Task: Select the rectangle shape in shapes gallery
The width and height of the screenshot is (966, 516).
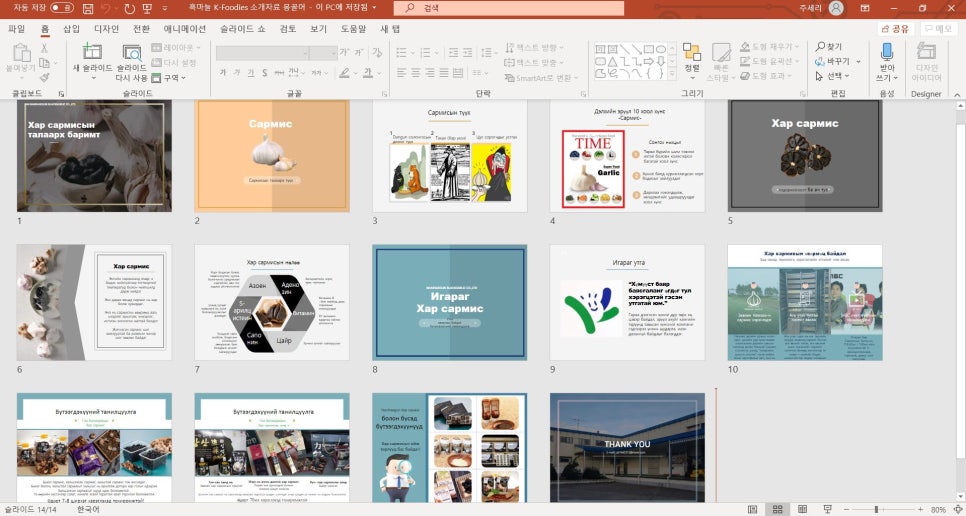Action: [649, 49]
